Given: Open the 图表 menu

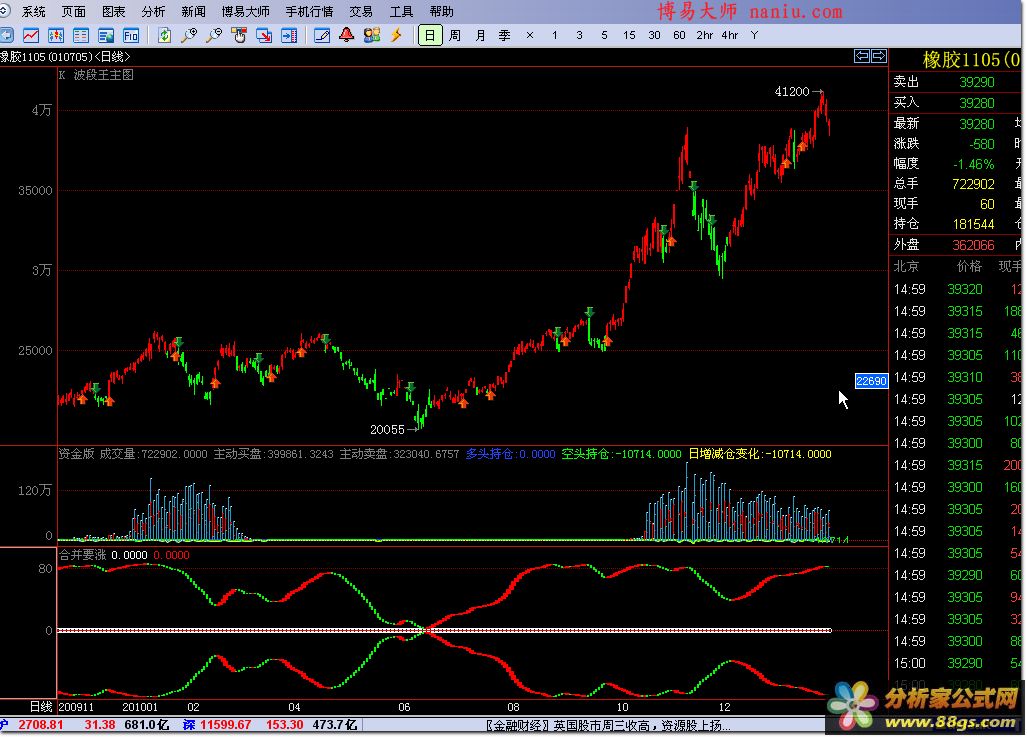Looking at the screenshot, I should click(x=113, y=11).
